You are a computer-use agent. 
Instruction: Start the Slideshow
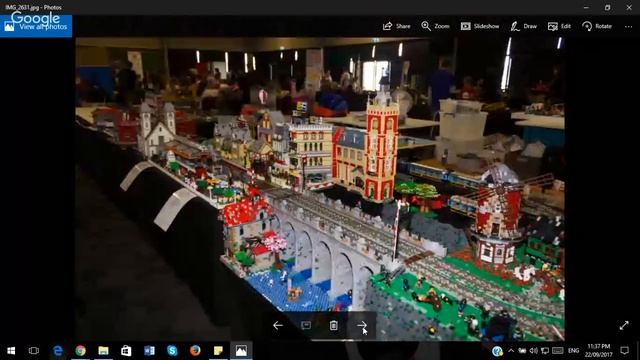click(x=480, y=26)
